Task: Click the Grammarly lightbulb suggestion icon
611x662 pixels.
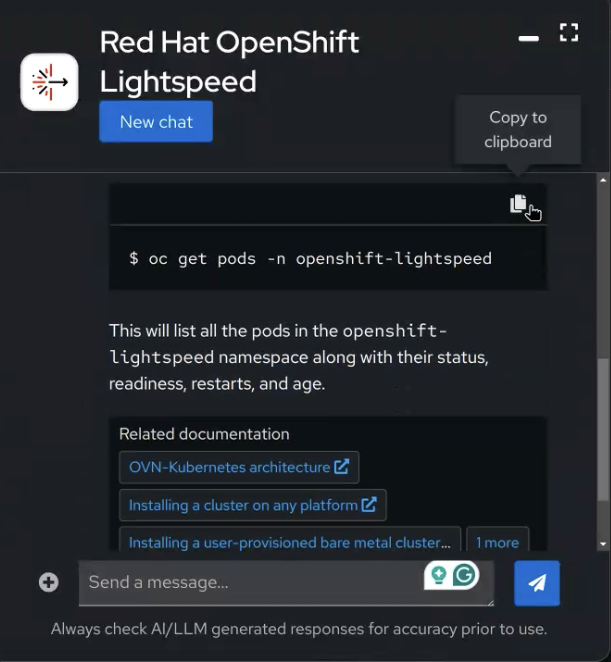Action: (x=438, y=575)
